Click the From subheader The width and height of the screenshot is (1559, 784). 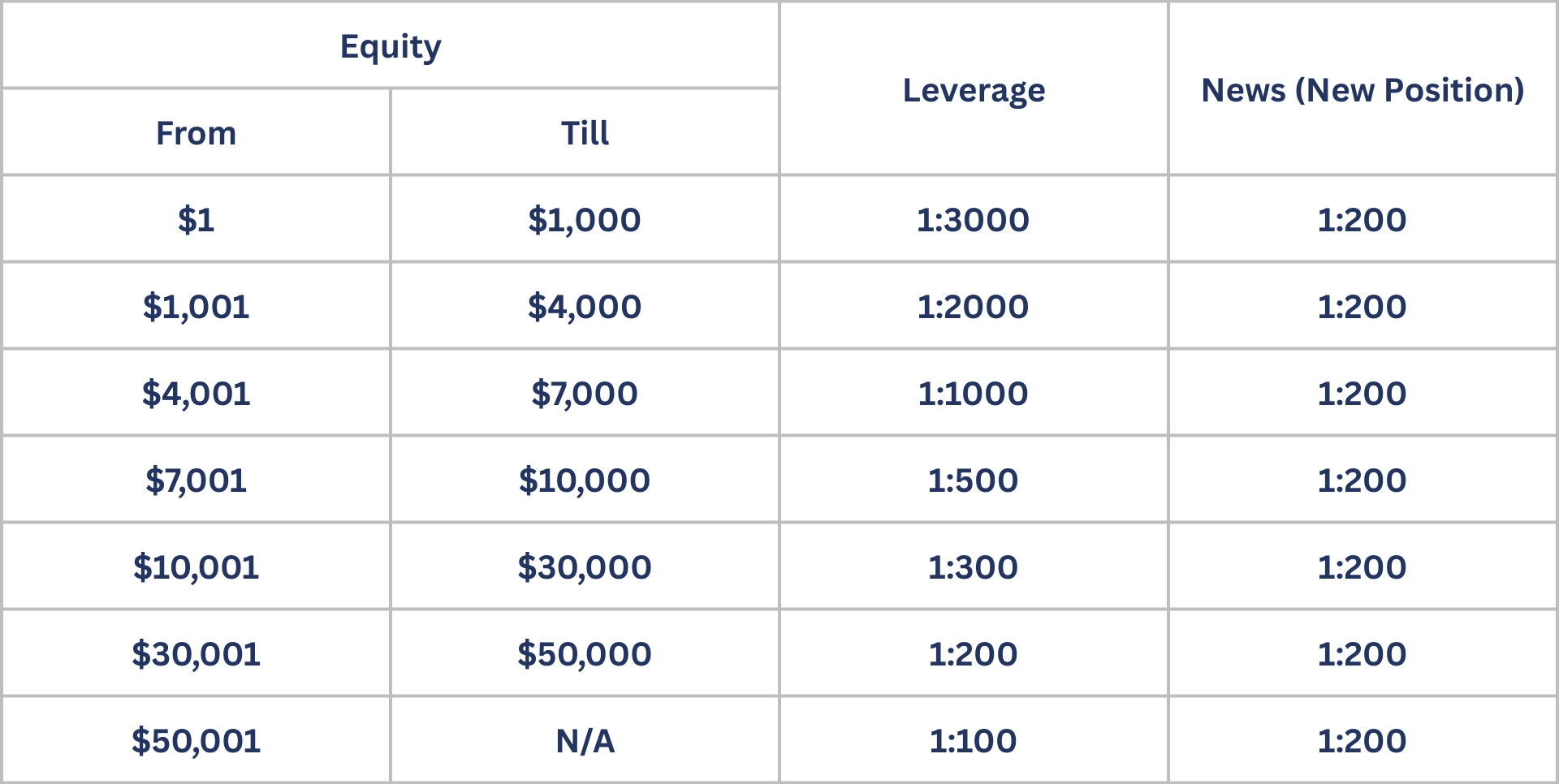point(196,133)
